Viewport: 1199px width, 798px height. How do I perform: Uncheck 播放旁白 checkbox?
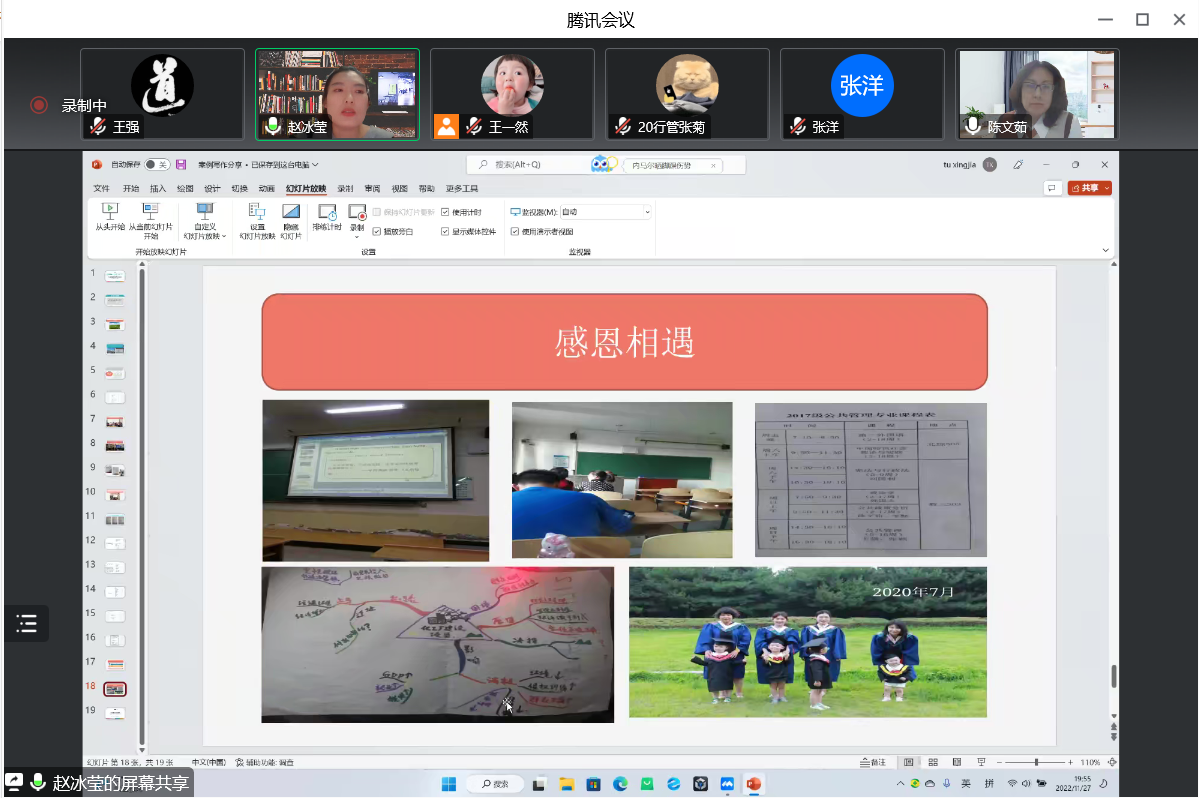(x=377, y=231)
